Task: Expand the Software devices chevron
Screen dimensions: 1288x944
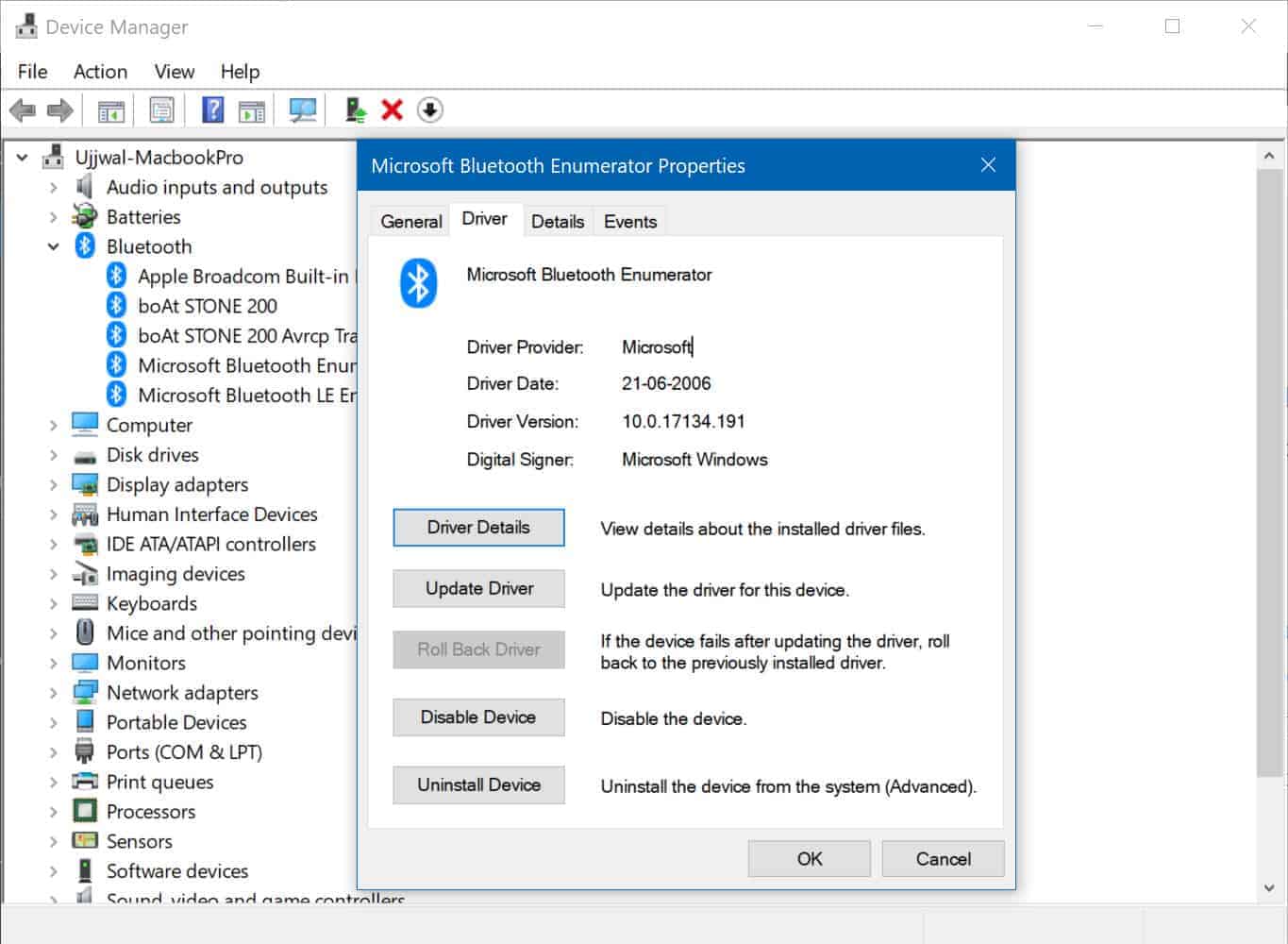Action: click(54, 871)
